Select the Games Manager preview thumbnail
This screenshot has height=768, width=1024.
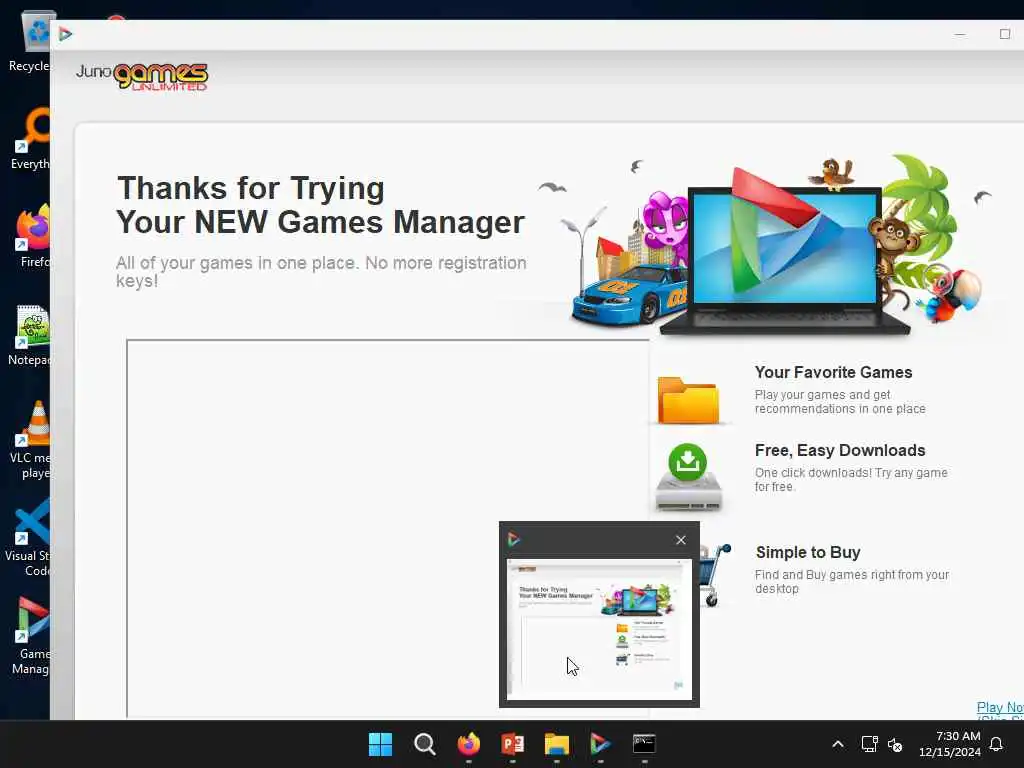[599, 630]
